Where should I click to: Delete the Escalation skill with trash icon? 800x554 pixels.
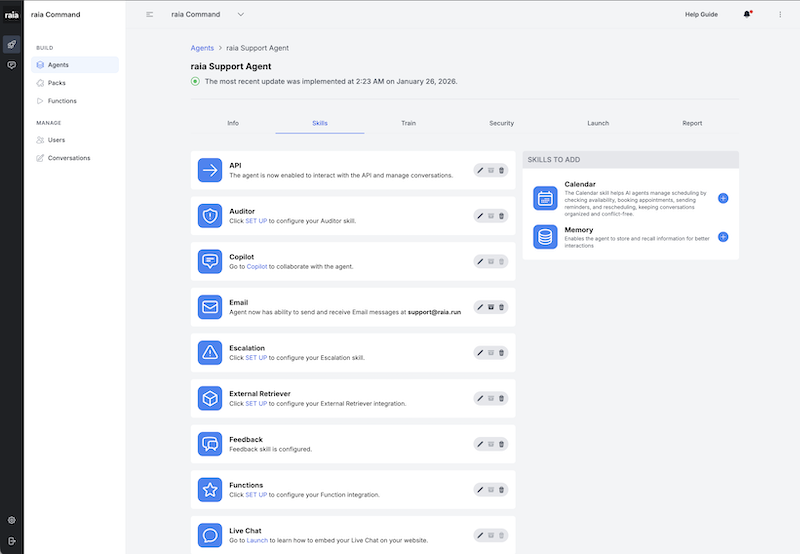pyautogui.click(x=502, y=352)
